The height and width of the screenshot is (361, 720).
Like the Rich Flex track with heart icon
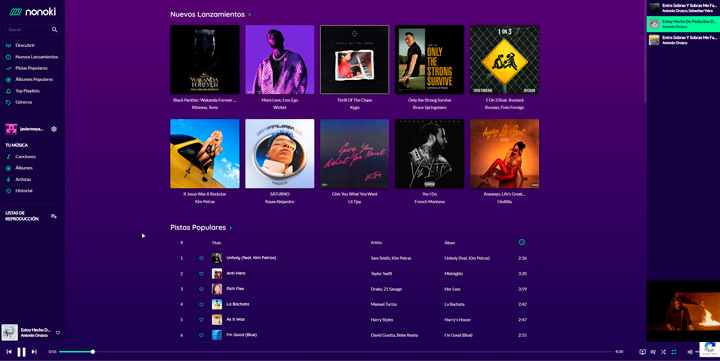(201, 289)
